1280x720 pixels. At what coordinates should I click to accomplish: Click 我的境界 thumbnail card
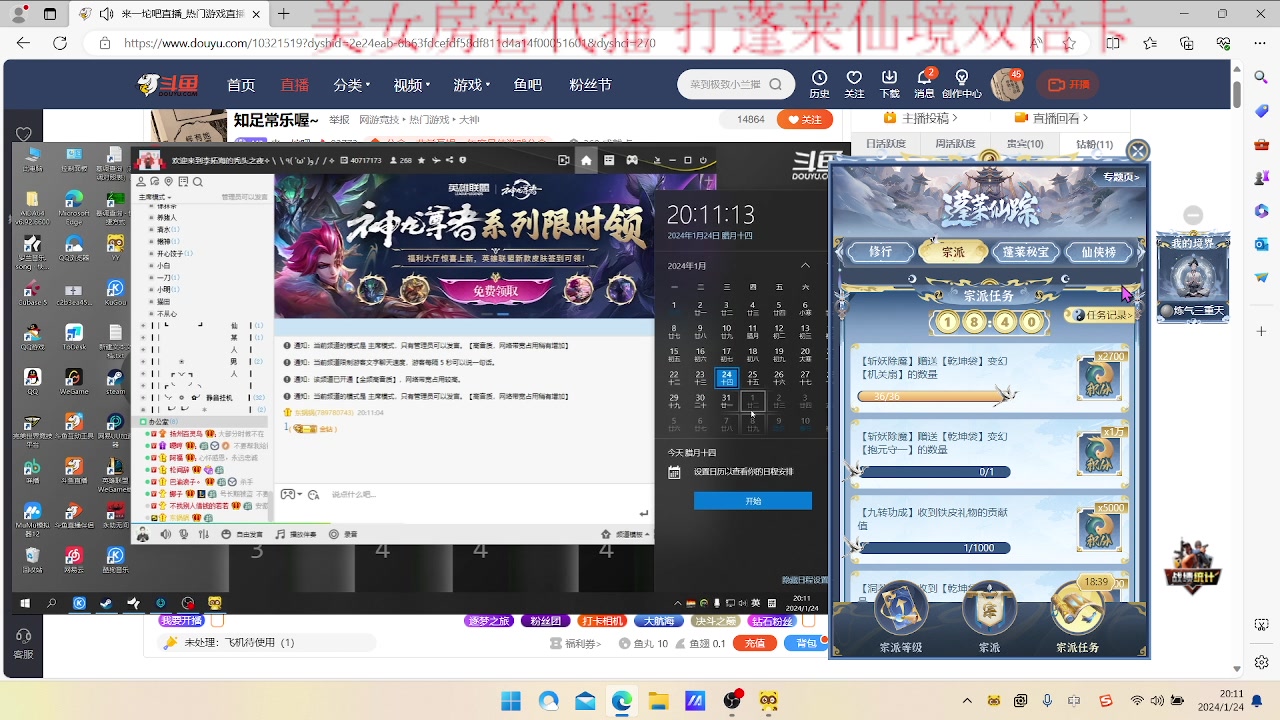coord(1192,278)
